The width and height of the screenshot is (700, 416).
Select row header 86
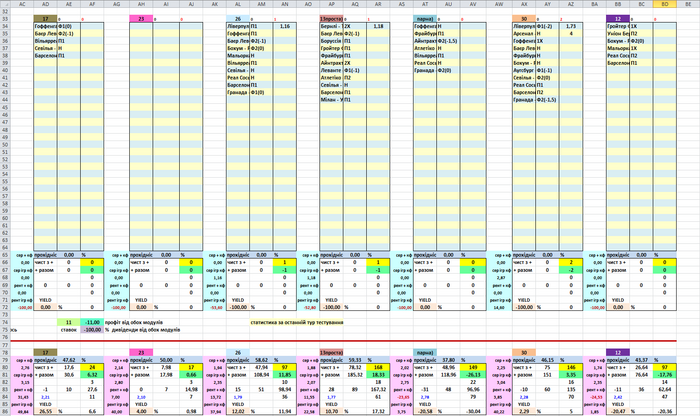tap(5, 411)
